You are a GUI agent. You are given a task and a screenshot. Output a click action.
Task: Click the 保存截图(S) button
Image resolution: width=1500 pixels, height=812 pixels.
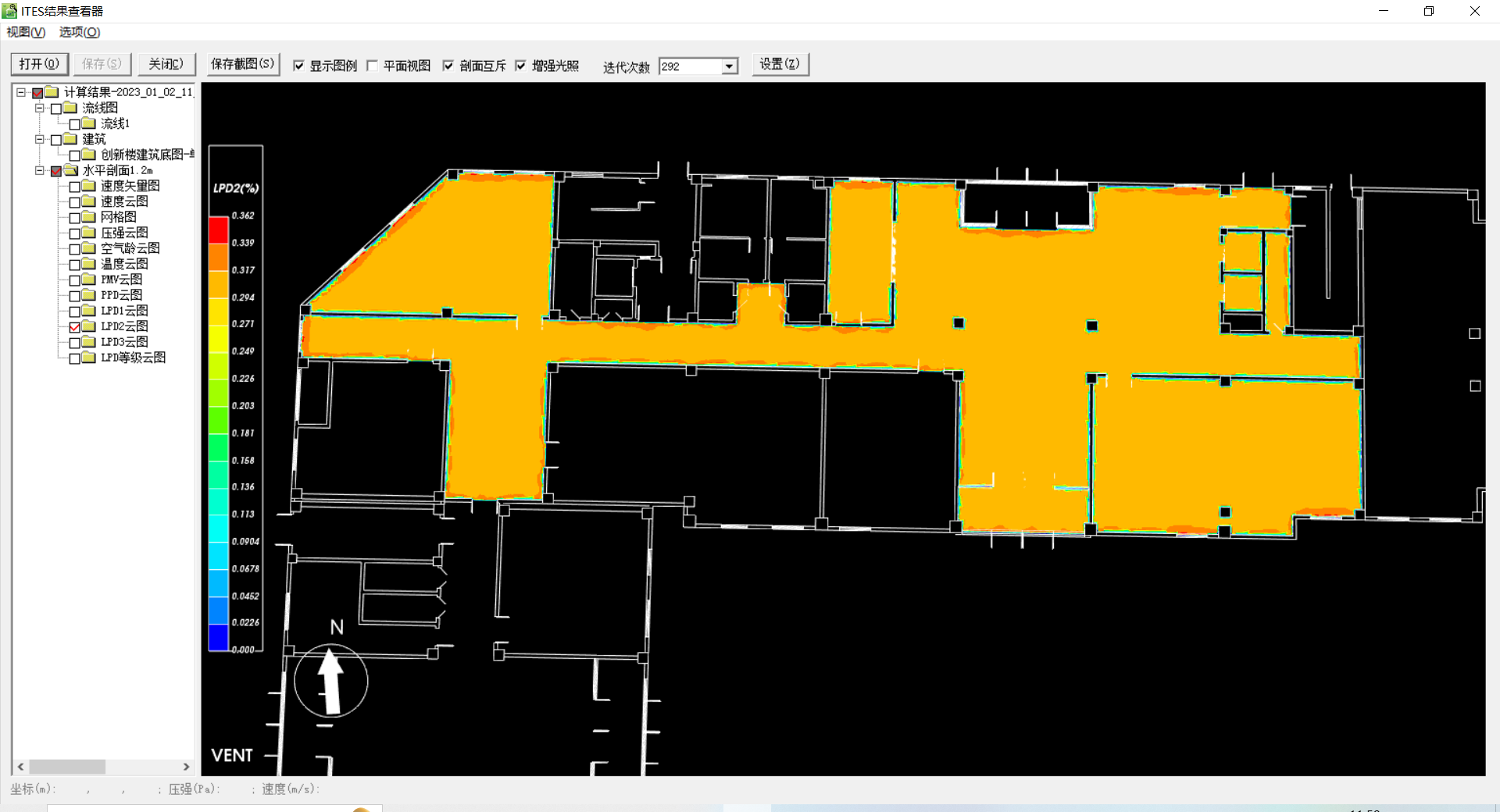[x=242, y=64]
